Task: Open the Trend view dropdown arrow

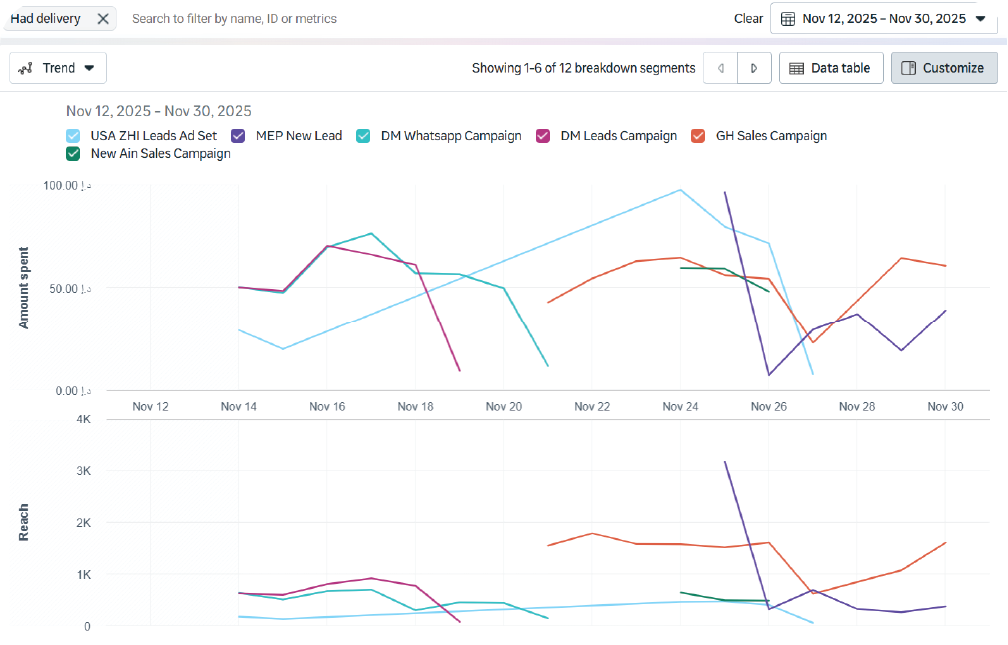Action: pos(89,68)
